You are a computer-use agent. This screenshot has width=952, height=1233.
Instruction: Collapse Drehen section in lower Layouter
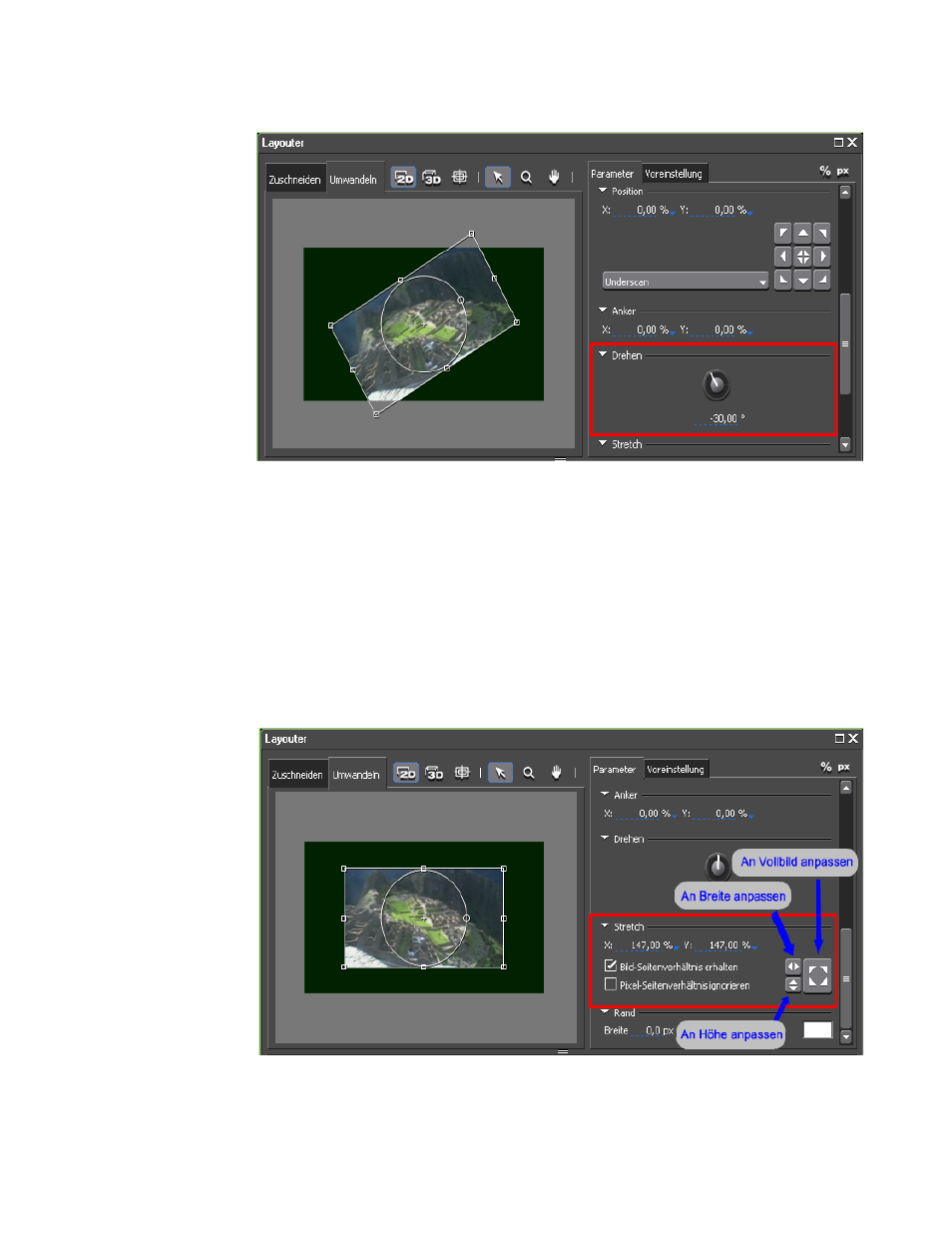605,838
